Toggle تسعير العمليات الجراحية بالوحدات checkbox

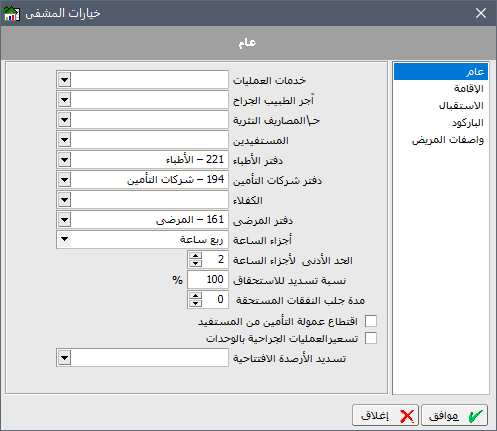pyautogui.click(x=371, y=338)
